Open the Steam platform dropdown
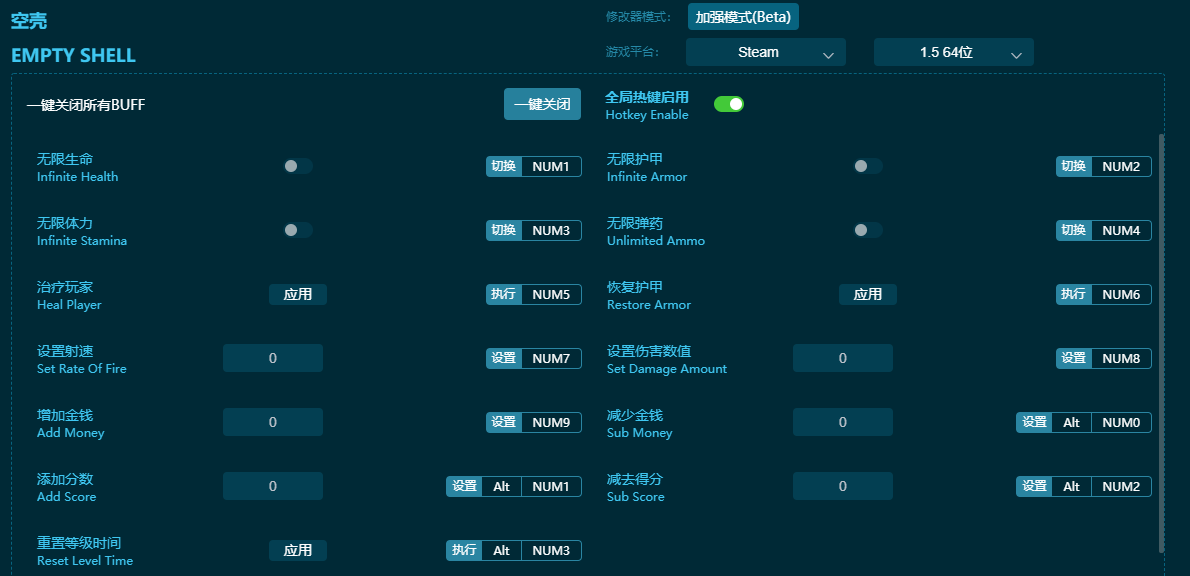 766,52
